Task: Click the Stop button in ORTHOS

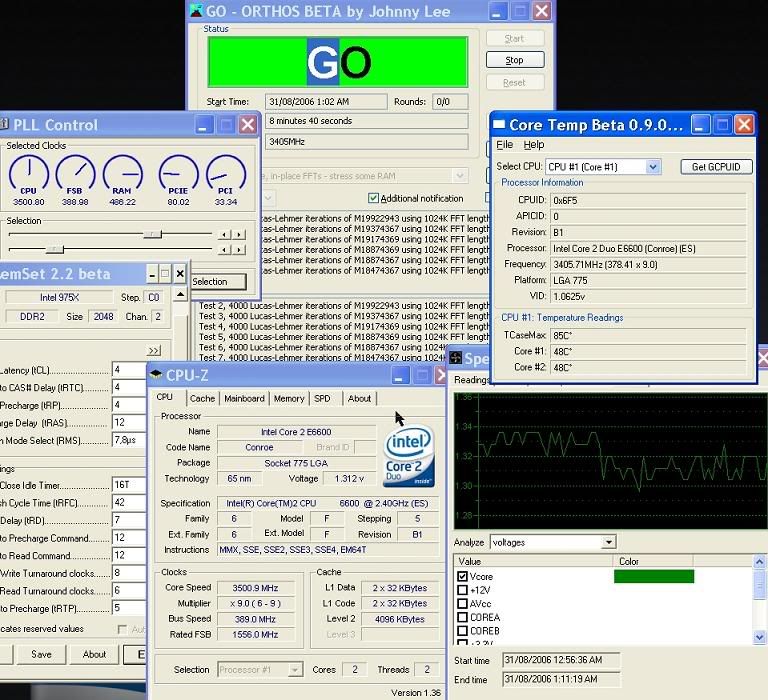Action: pyautogui.click(x=515, y=60)
